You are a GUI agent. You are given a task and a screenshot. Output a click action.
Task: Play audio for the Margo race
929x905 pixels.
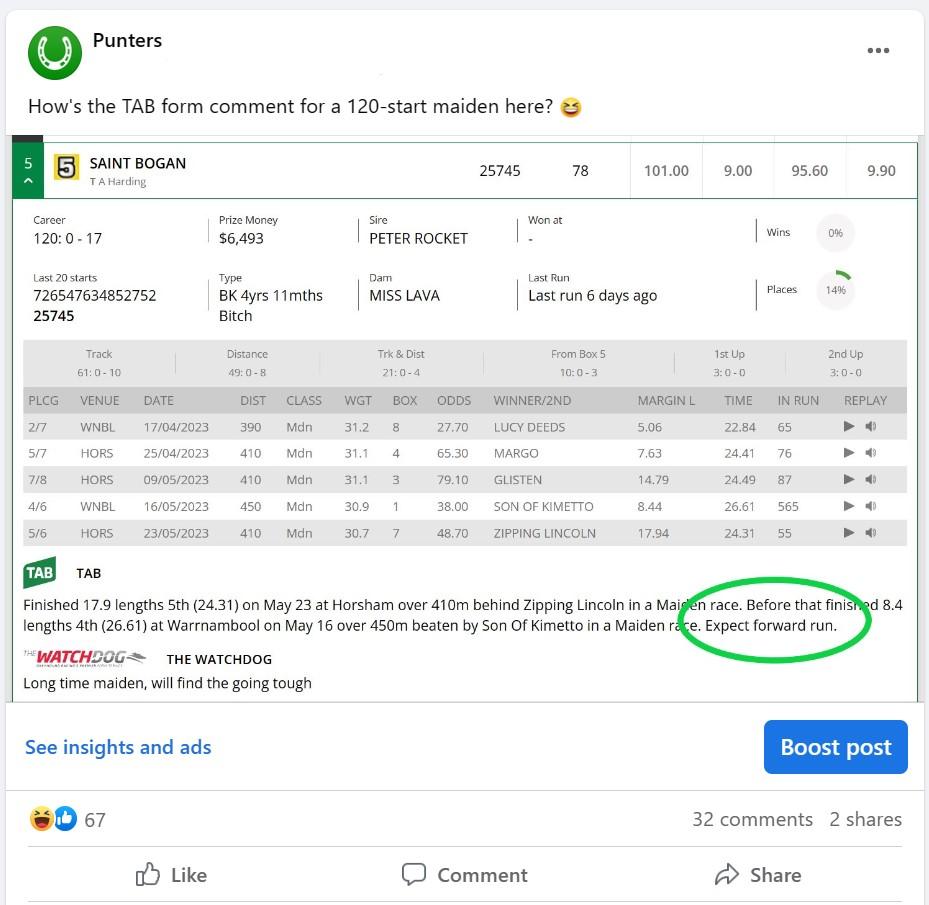tap(870, 453)
